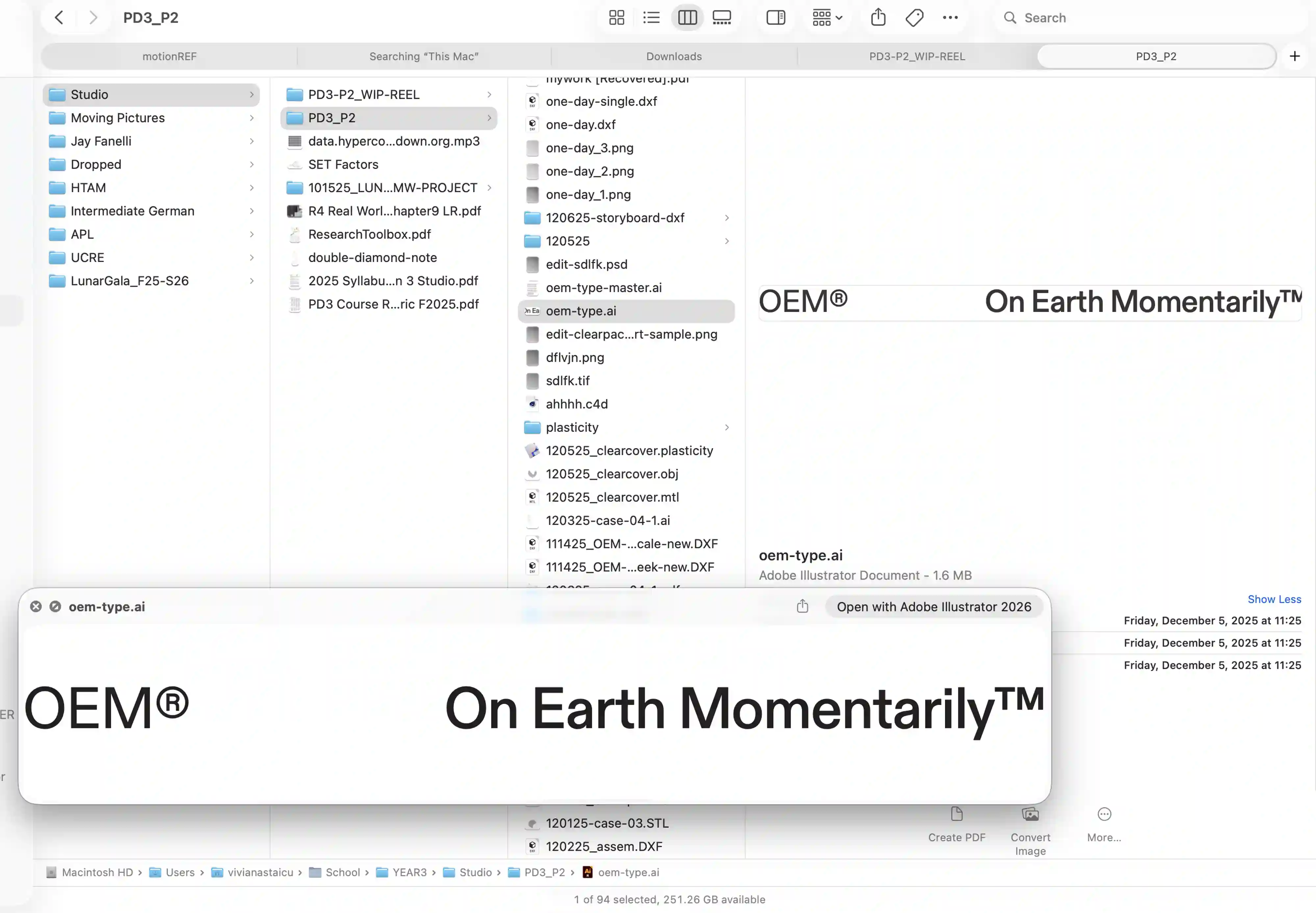Expand the 120625-storyboard-dxf folder arrow
Viewport: 1316px width, 913px height.
point(727,218)
